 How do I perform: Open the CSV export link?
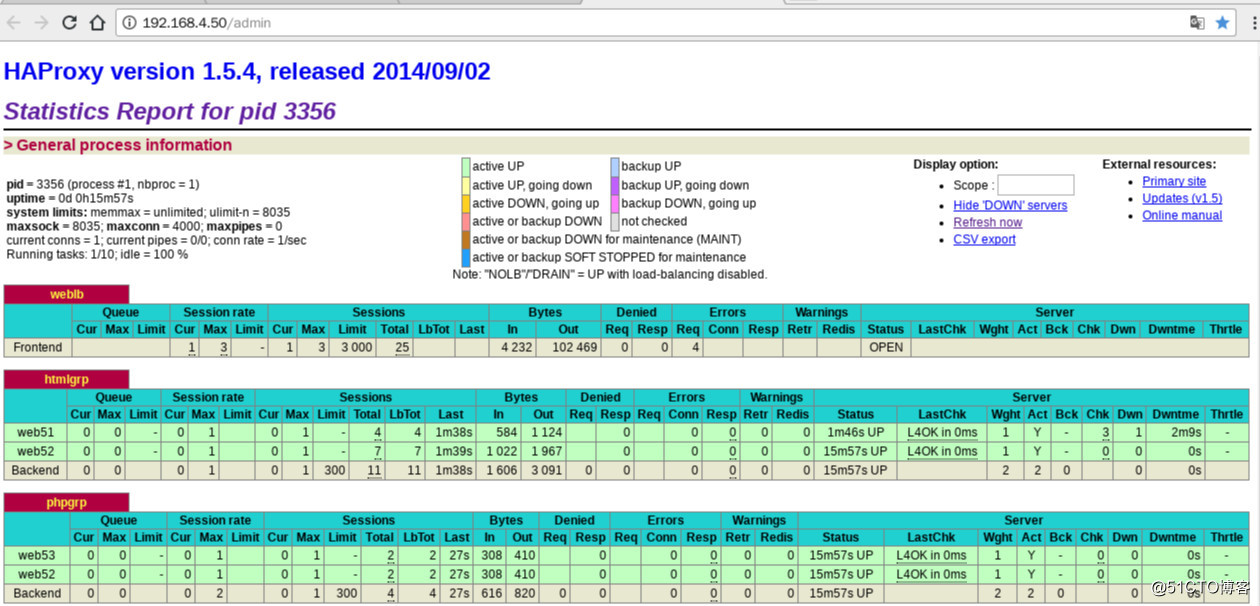(984, 239)
